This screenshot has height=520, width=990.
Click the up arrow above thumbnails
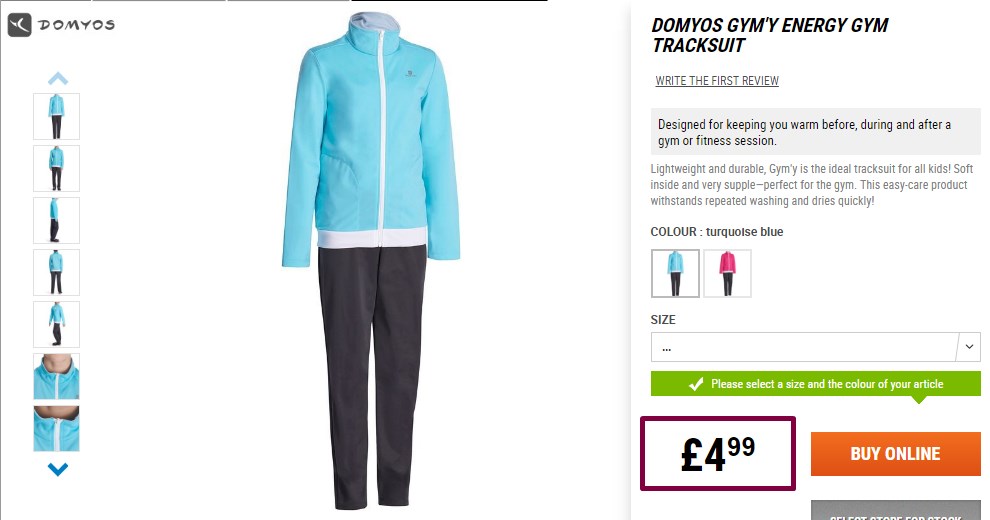point(57,78)
